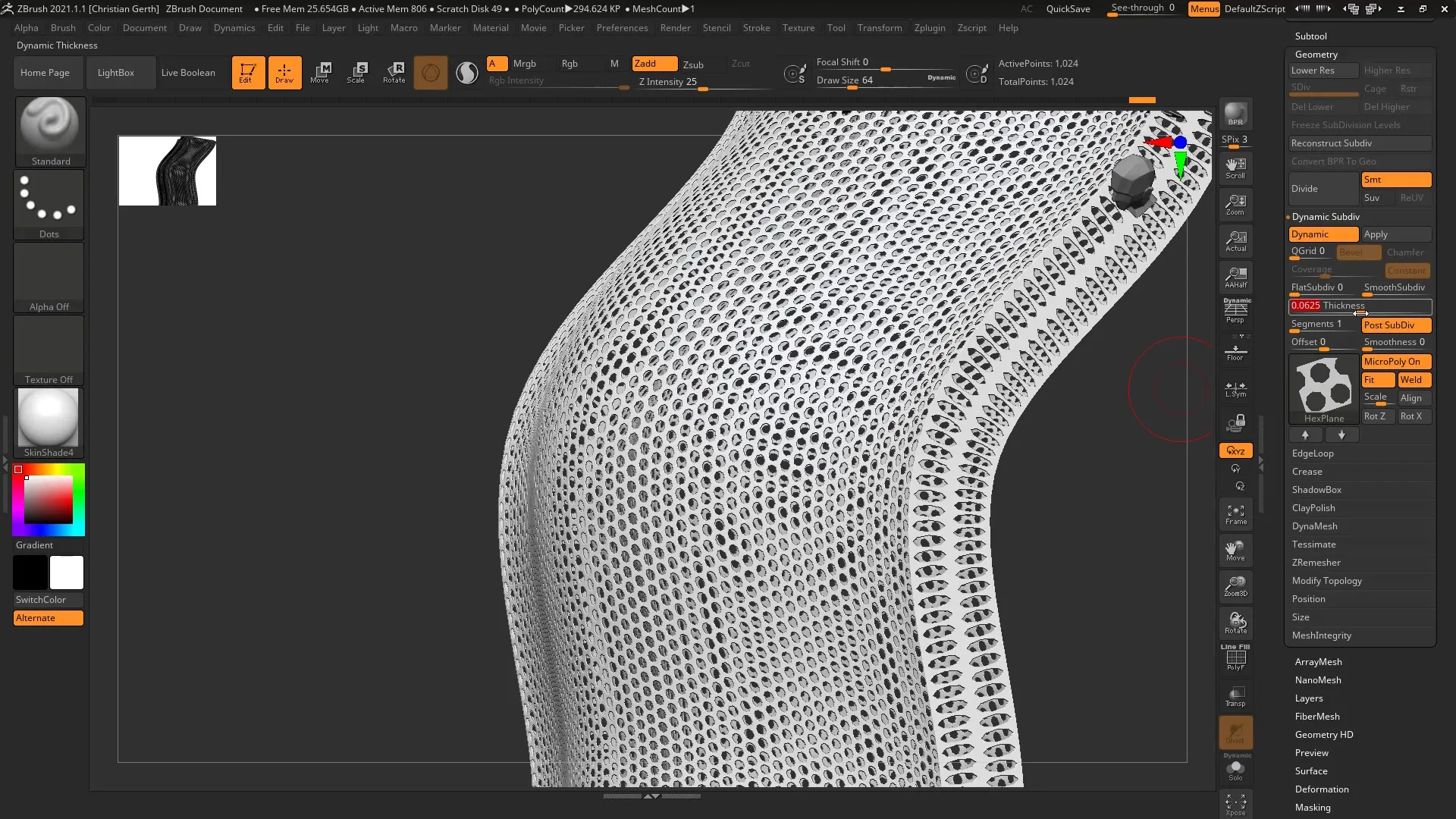
Task: Click the Frame mesh icon
Action: coord(1235,514)
